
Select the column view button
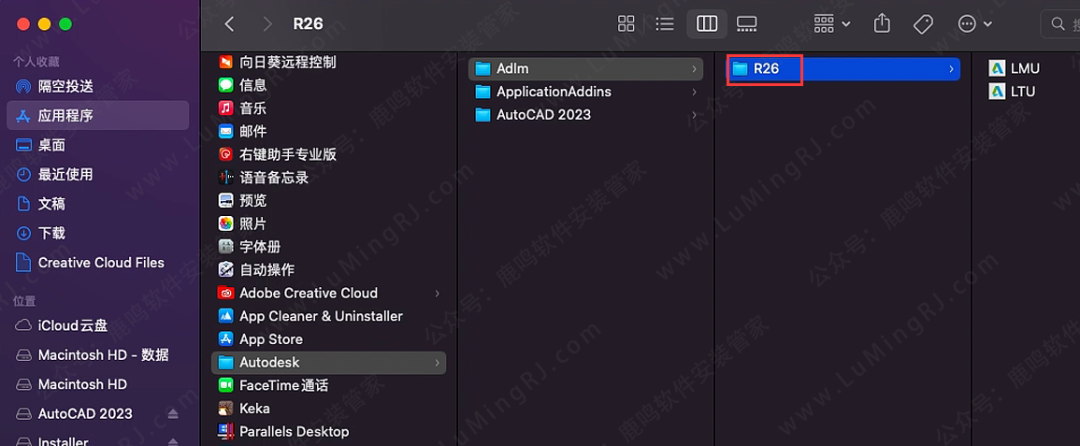point(706,23)
